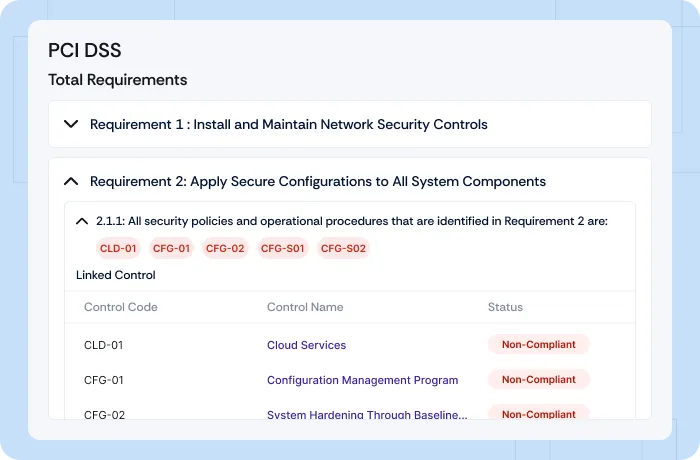Collapse the 2.1.1 sub-requirement chevron
The width and height of the screenshot is (700, 460).
click(82, 221)
